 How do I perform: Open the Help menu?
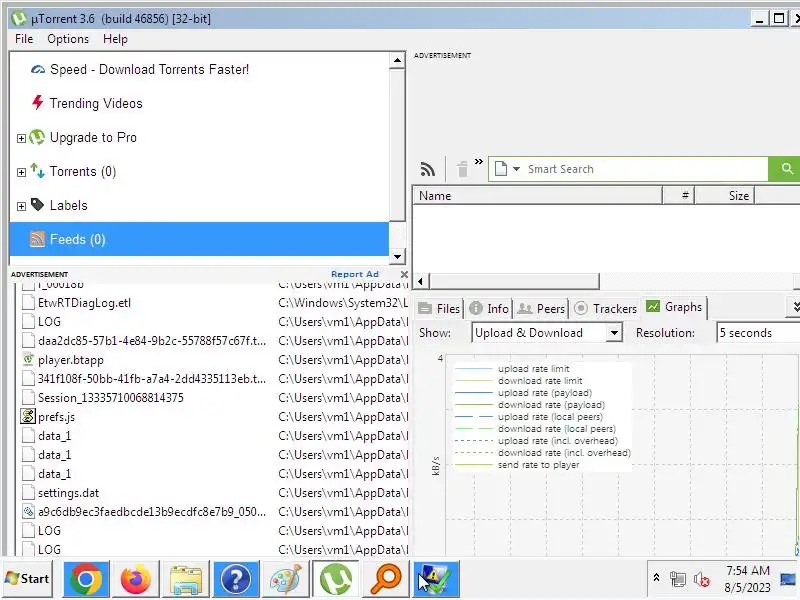(115, 39)
